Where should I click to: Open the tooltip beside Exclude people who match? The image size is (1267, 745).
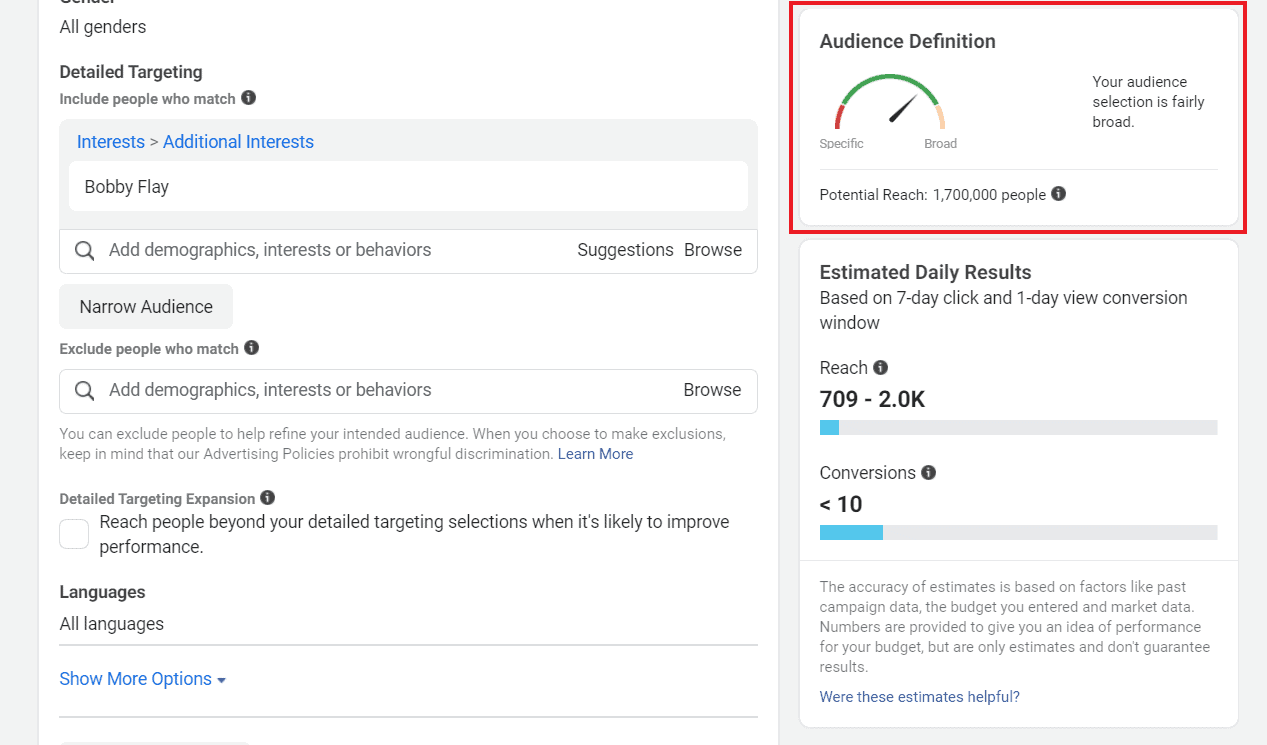[x=251, y=349]
